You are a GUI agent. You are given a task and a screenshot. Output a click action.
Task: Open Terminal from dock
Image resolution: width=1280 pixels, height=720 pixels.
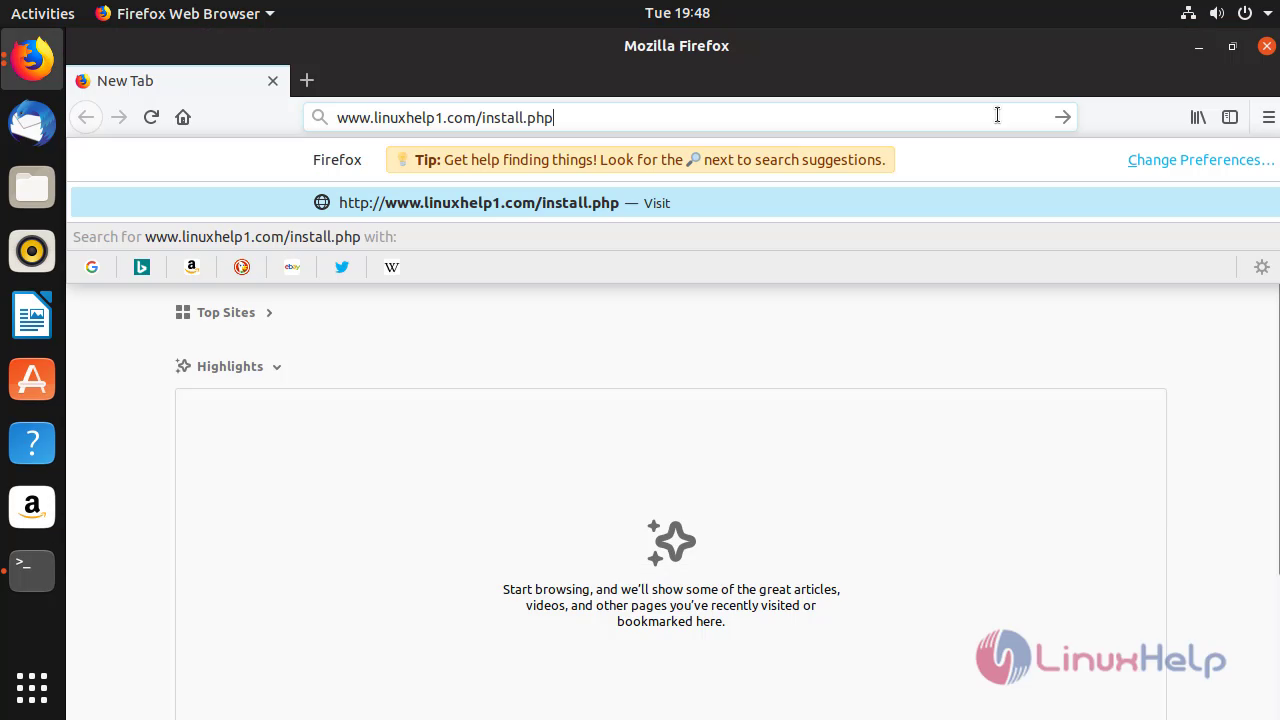pyautogui.click(x=32, y=571)
